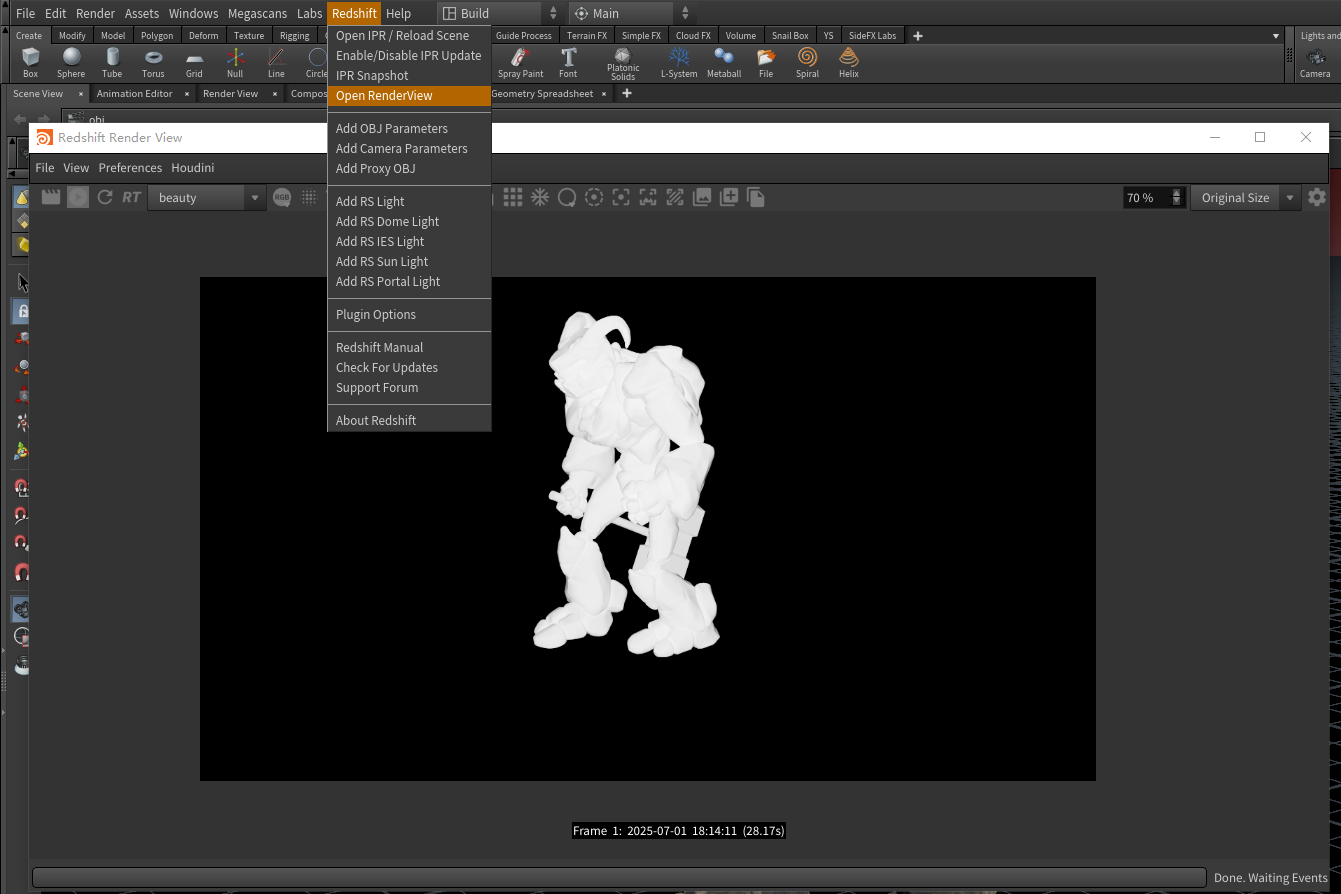The width and height of the screenshot is (1341, 894).
Task: Click the Torus shelf tool
Action: tap(153, 62)
